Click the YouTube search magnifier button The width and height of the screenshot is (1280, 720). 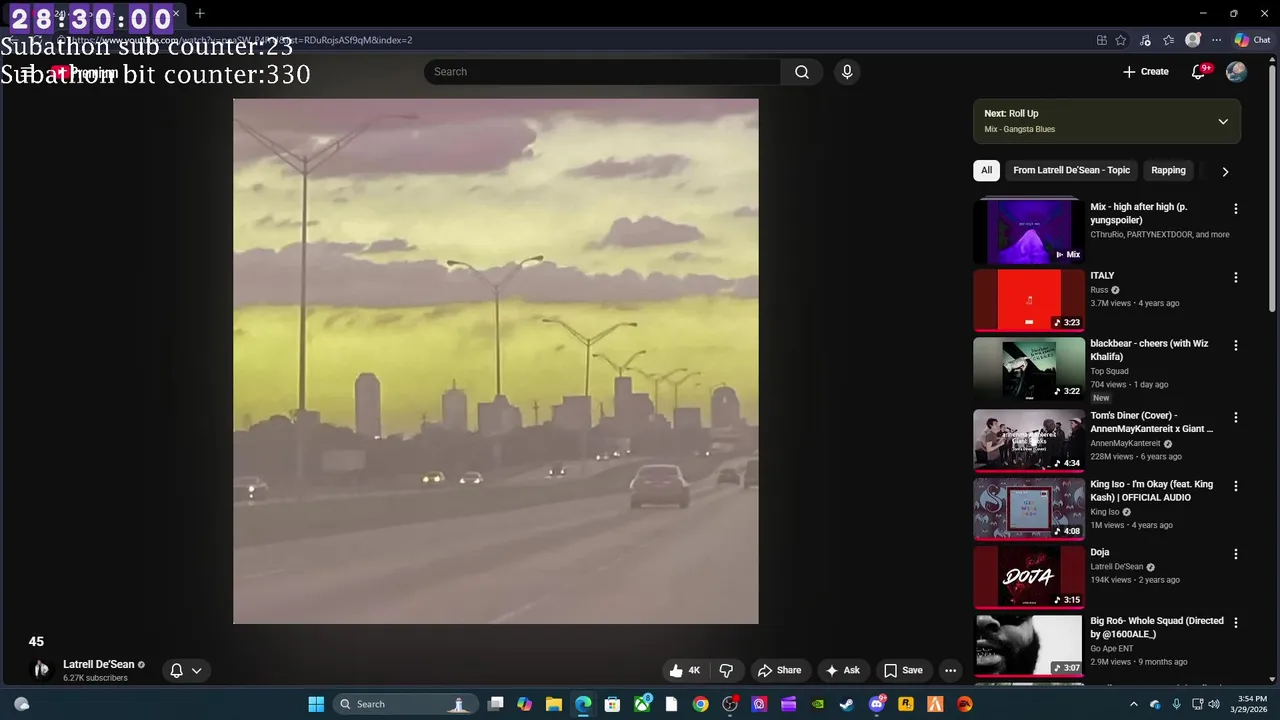(x=801, y=72)
